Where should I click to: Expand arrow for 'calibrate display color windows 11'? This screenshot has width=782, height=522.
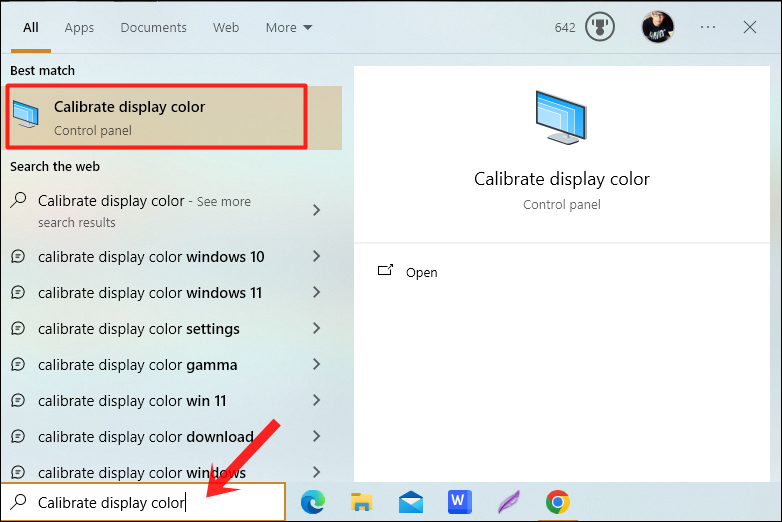coord(316,292)
